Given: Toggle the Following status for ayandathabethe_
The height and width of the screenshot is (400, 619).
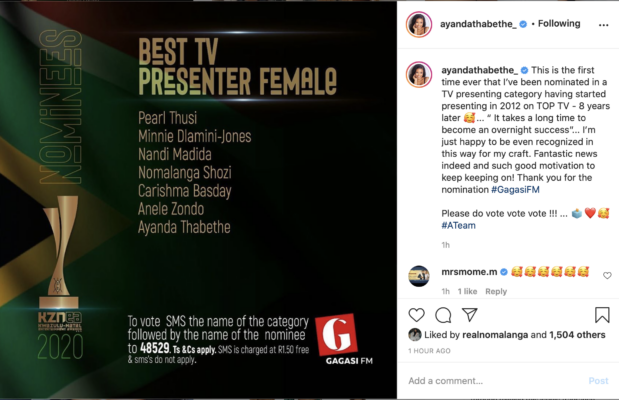Looking at the screenshot, I should click(559, 24).
